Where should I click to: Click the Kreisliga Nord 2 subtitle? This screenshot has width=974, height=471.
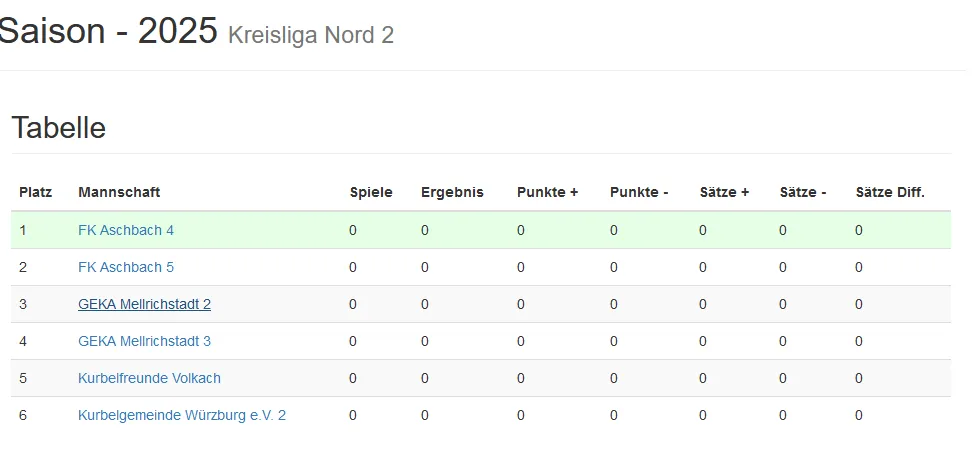pyautogui.click(x=311, y=36)
